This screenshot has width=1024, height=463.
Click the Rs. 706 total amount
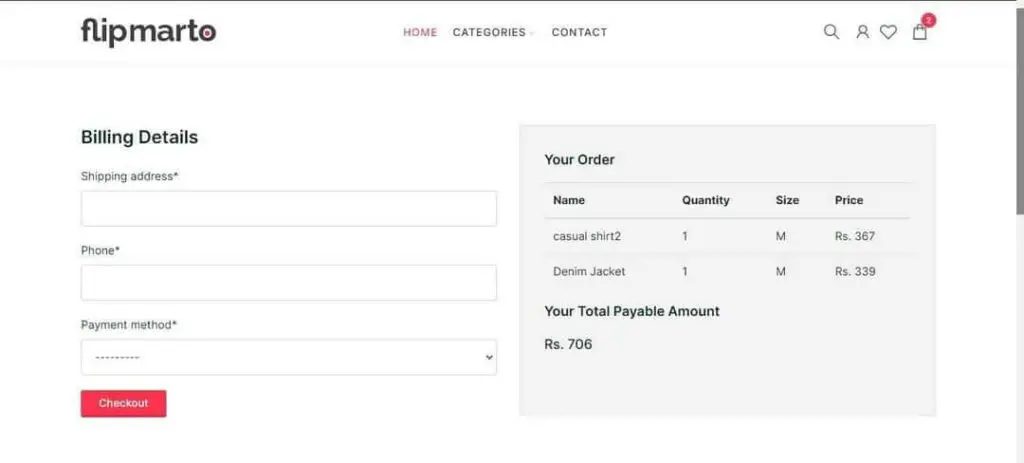point(568,344)
